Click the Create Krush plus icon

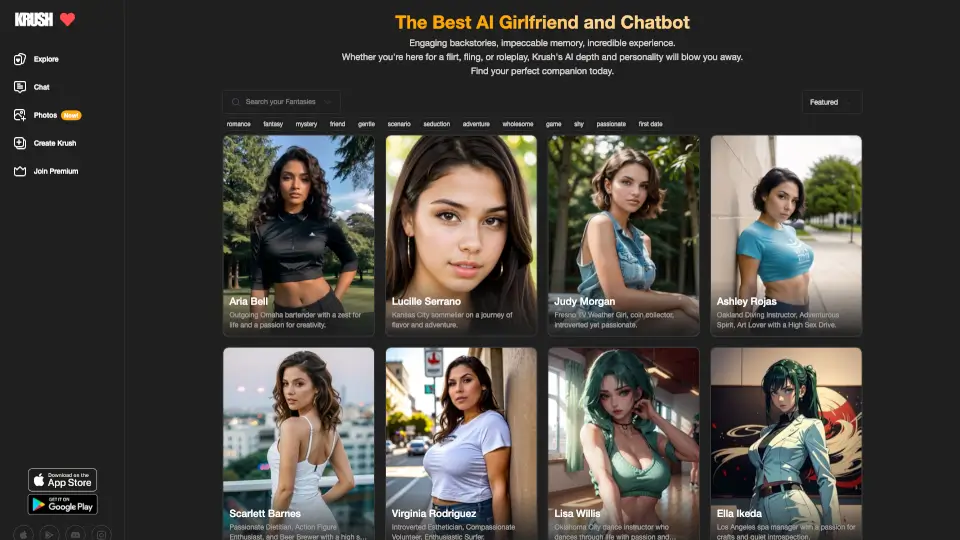pos(20,143)
